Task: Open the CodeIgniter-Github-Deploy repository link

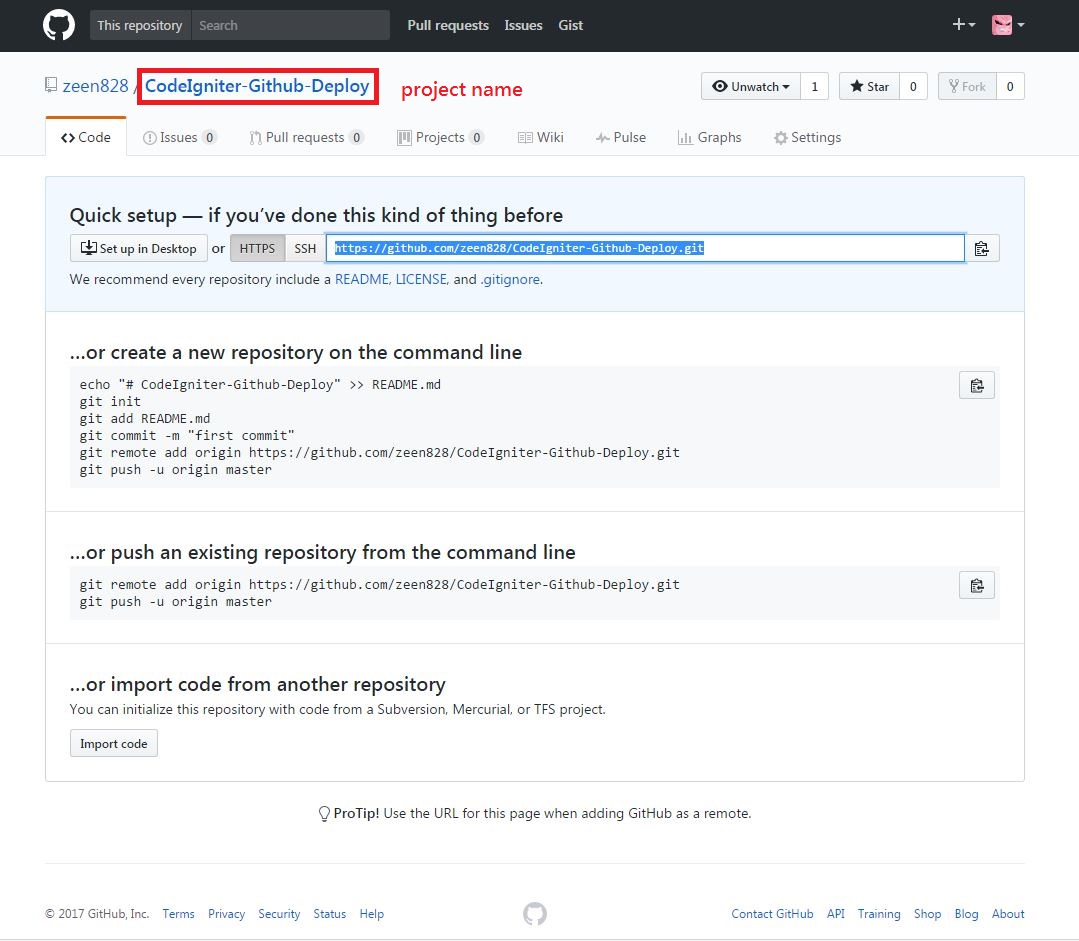Action: (x=257, y=86)
